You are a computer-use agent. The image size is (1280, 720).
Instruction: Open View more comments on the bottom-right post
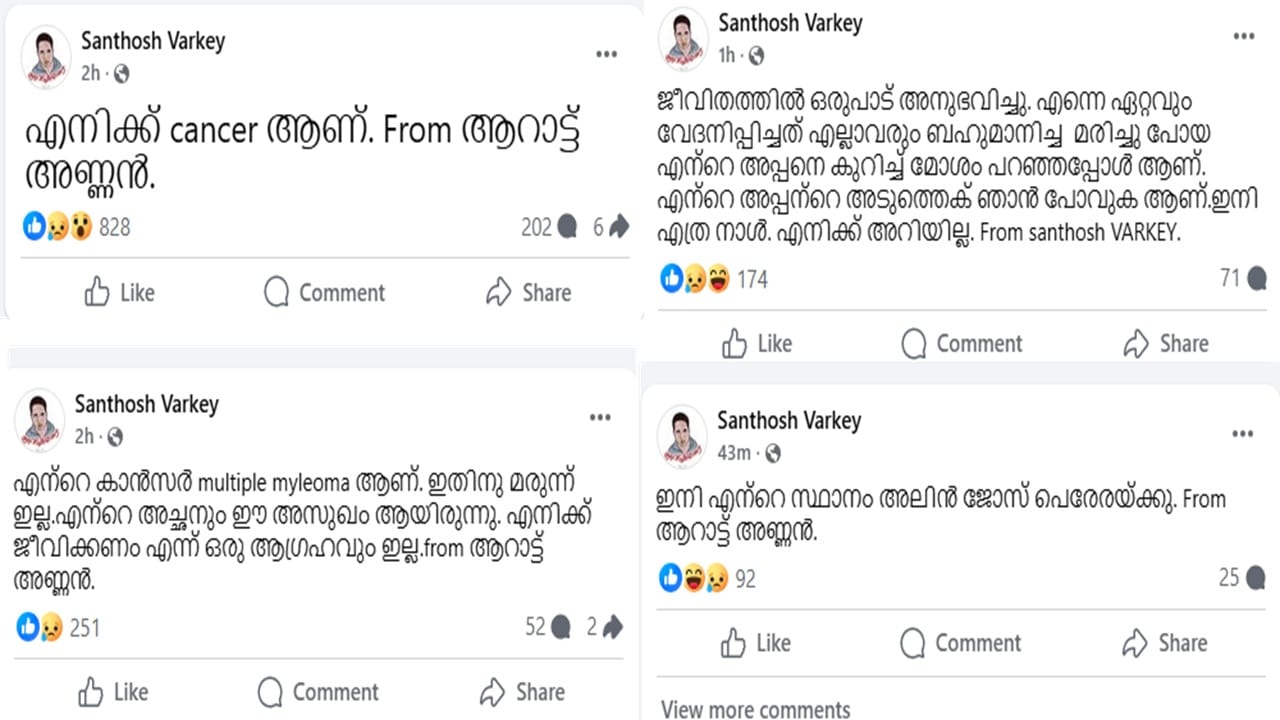[754, 708]
